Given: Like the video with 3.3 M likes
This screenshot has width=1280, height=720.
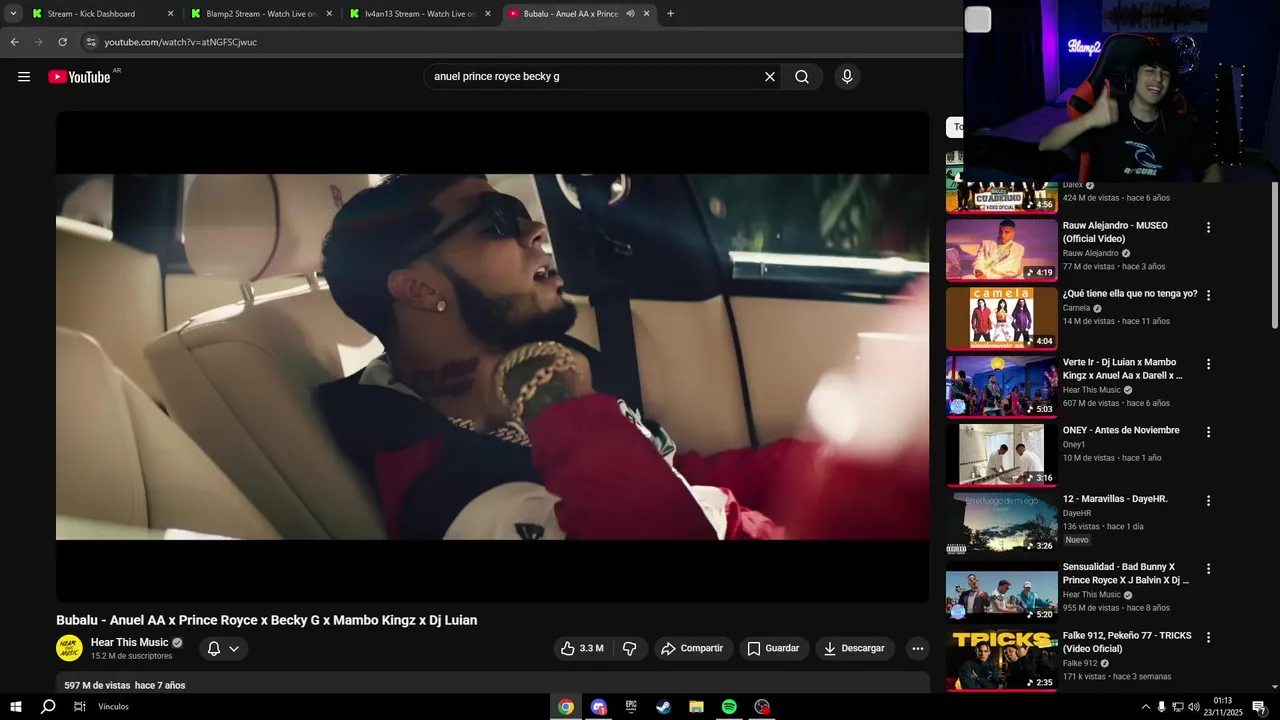Looking at the screenshot, I should click(x=581, y=649).
